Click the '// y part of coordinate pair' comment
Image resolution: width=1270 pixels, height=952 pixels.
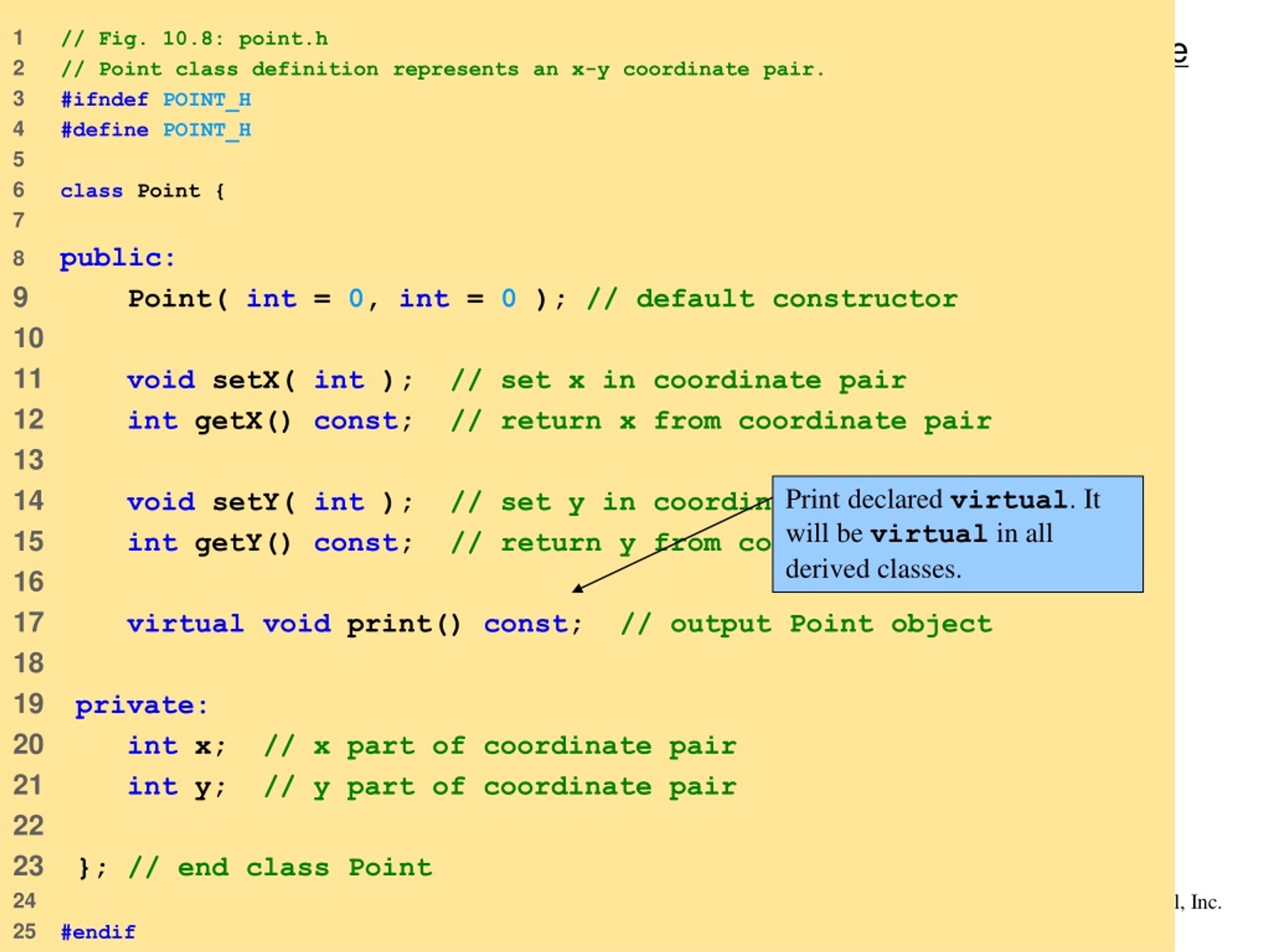tap(500, 787)
